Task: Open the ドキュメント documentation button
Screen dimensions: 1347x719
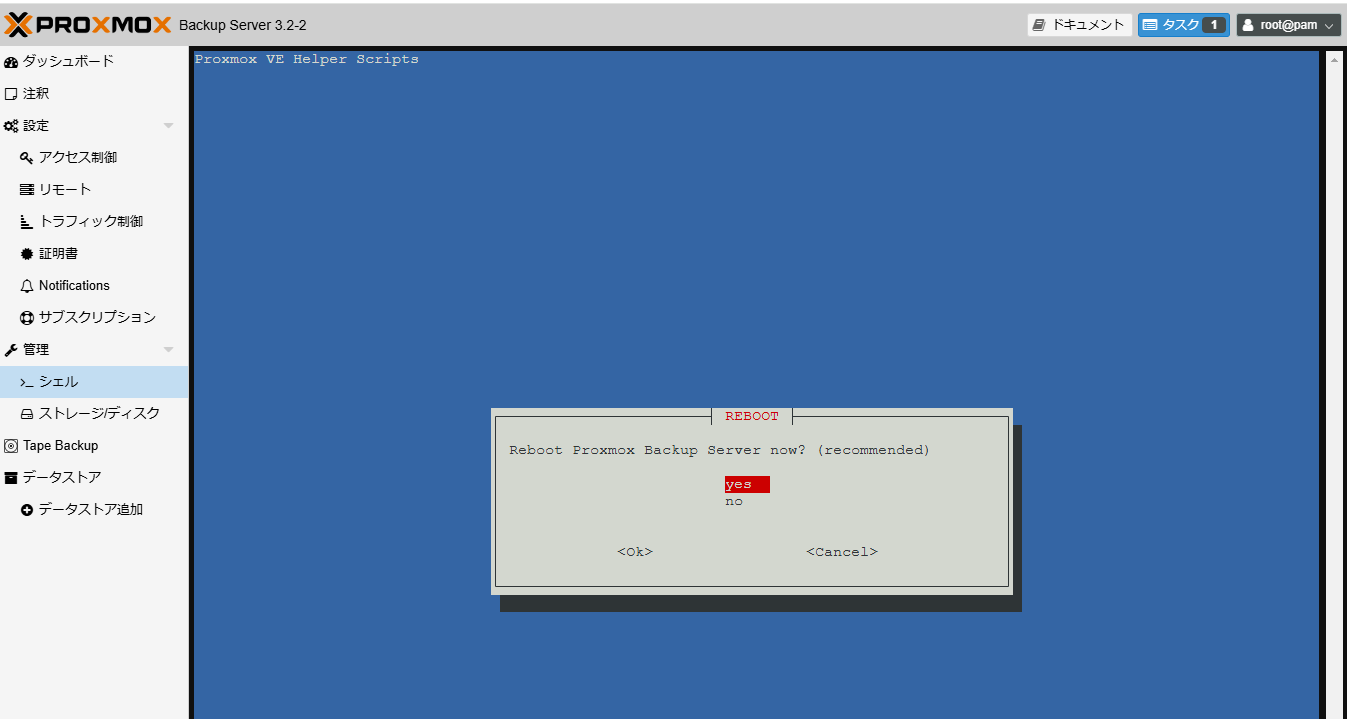Action: pos(1079,25)
